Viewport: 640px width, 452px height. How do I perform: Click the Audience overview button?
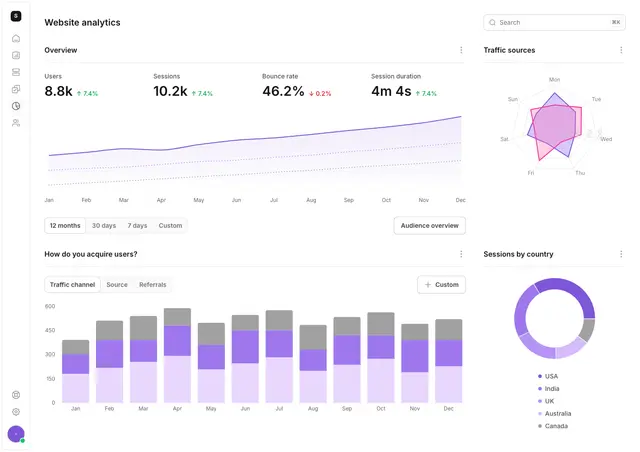pyautogui.click(x=429, y=225)
